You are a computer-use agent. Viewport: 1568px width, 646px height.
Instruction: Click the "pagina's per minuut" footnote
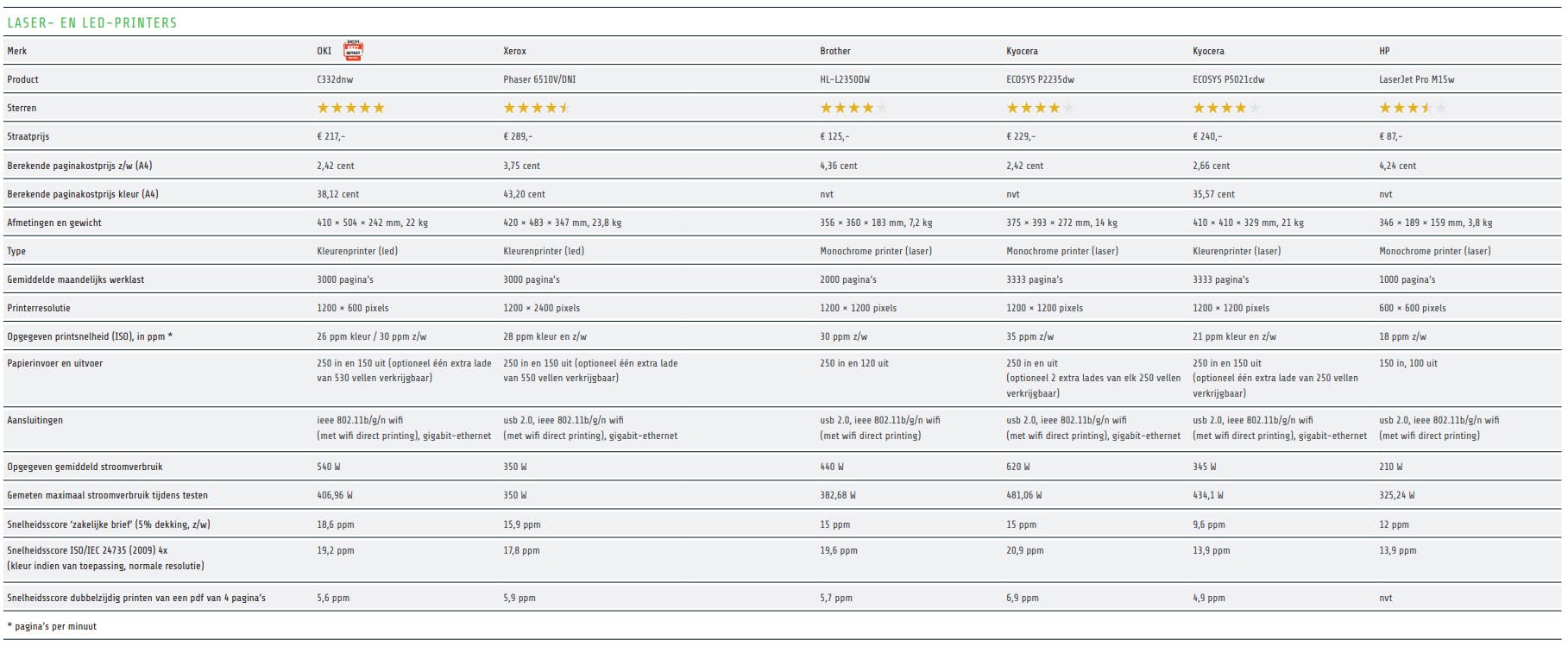tap(54, 626)
